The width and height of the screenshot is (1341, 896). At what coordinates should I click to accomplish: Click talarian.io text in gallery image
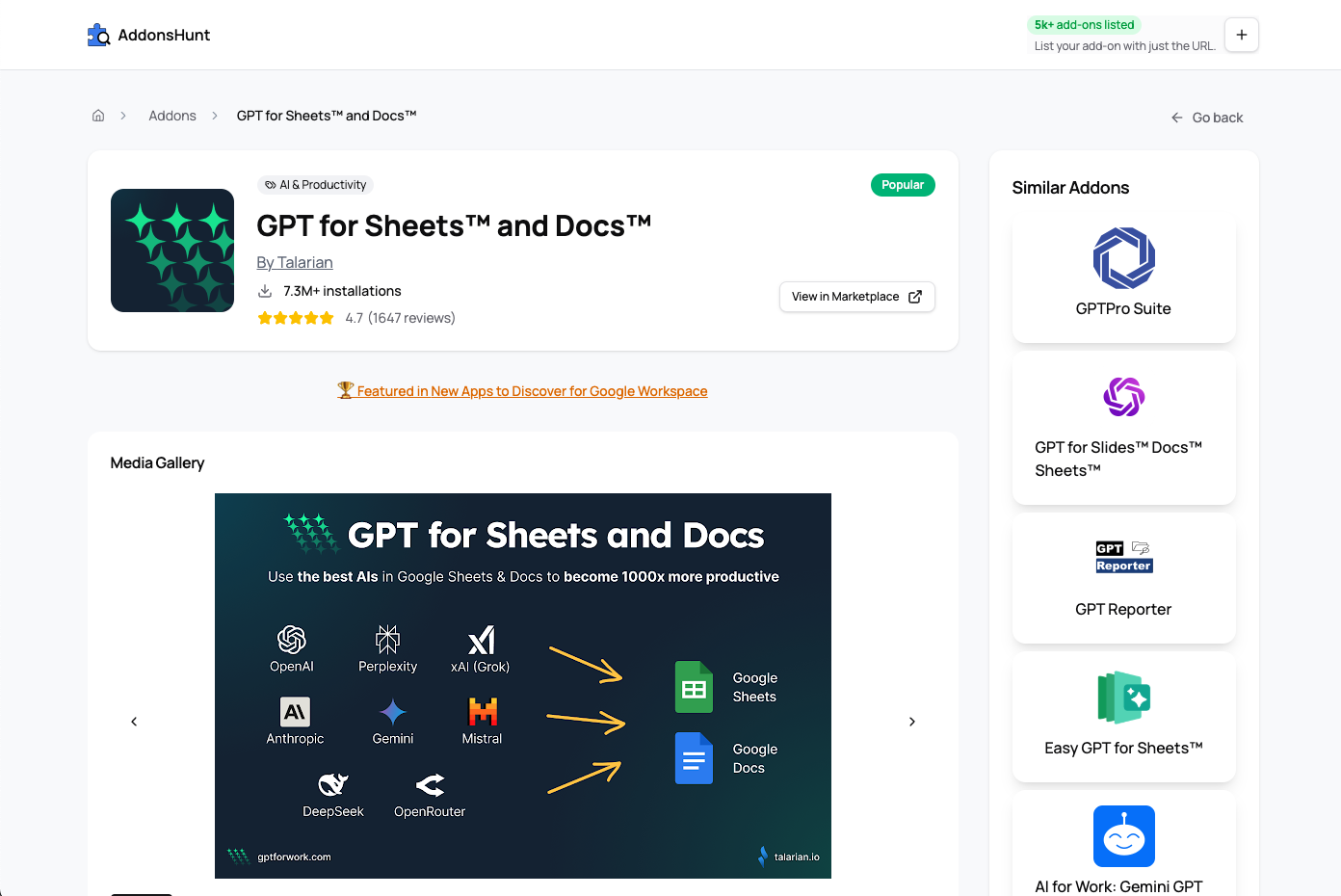pyautogui.click(x=797, y=856)
